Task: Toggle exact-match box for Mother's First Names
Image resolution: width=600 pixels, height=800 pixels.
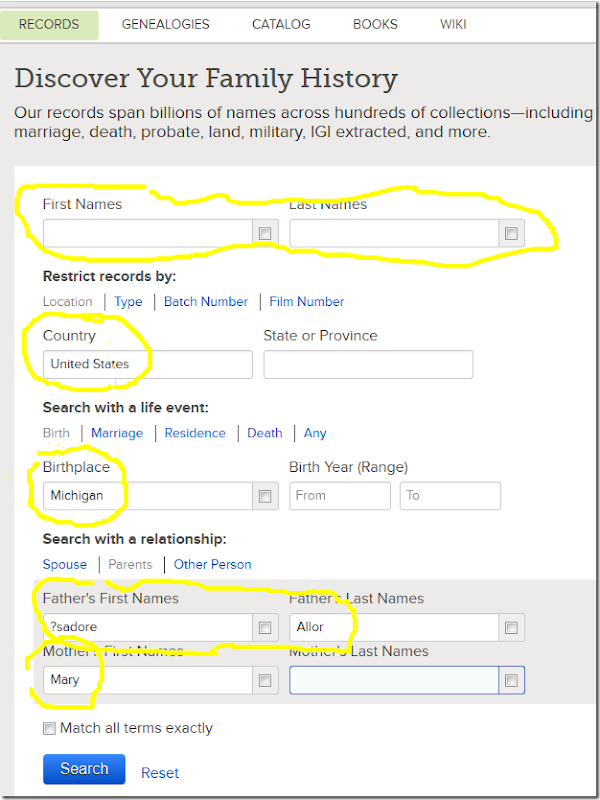Action: 265,680
